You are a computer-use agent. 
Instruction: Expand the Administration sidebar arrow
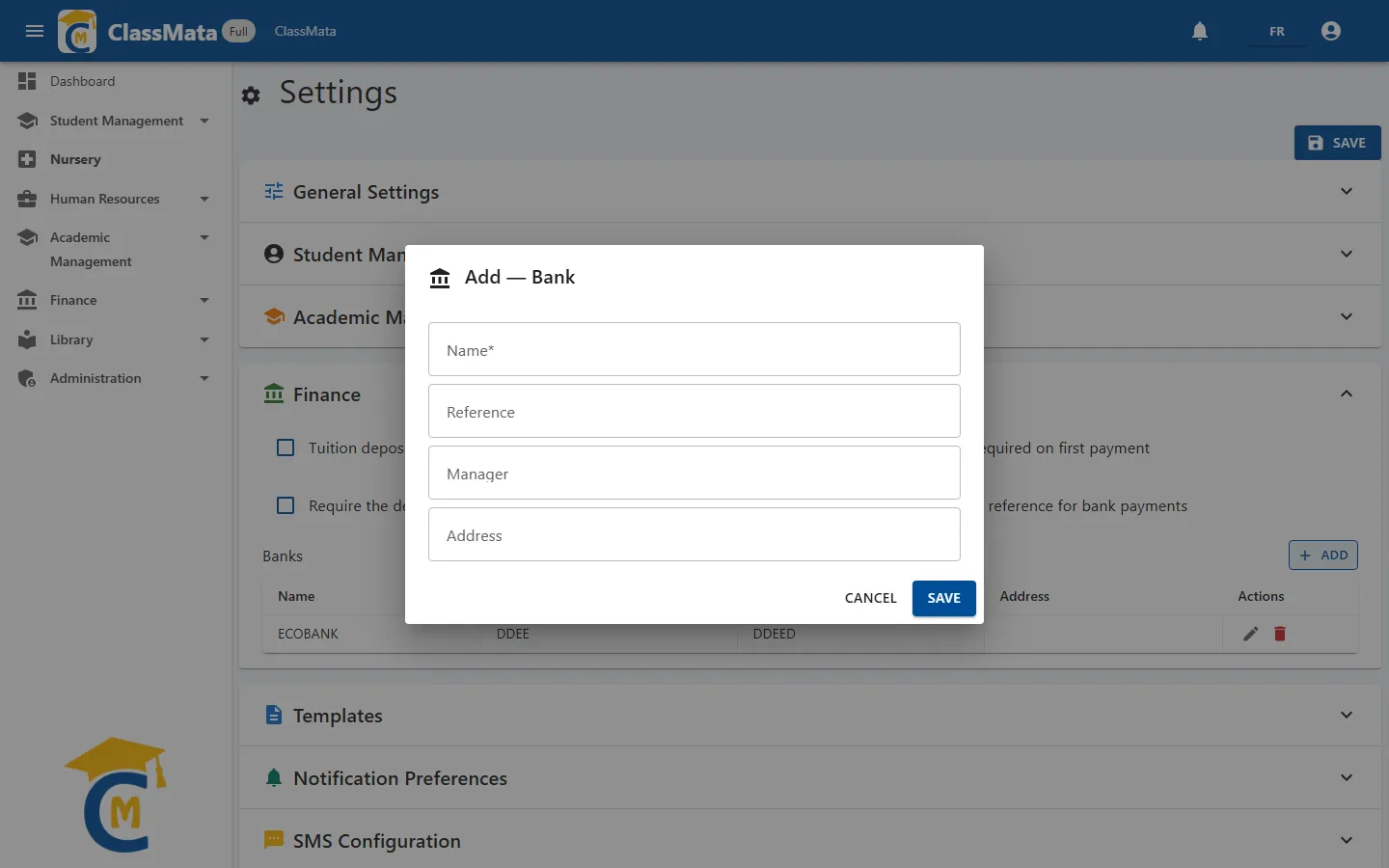[x=204, y=378]
